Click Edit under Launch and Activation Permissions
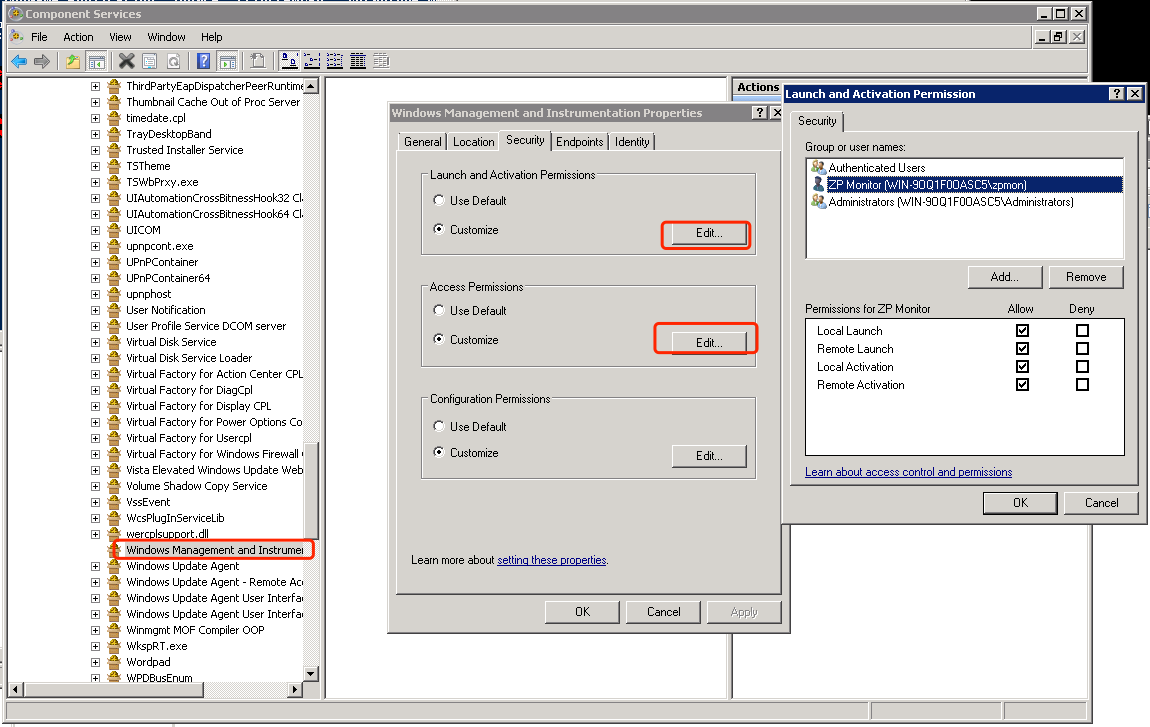Screen dimensions: 1150x727 click(x=708, y=233)
